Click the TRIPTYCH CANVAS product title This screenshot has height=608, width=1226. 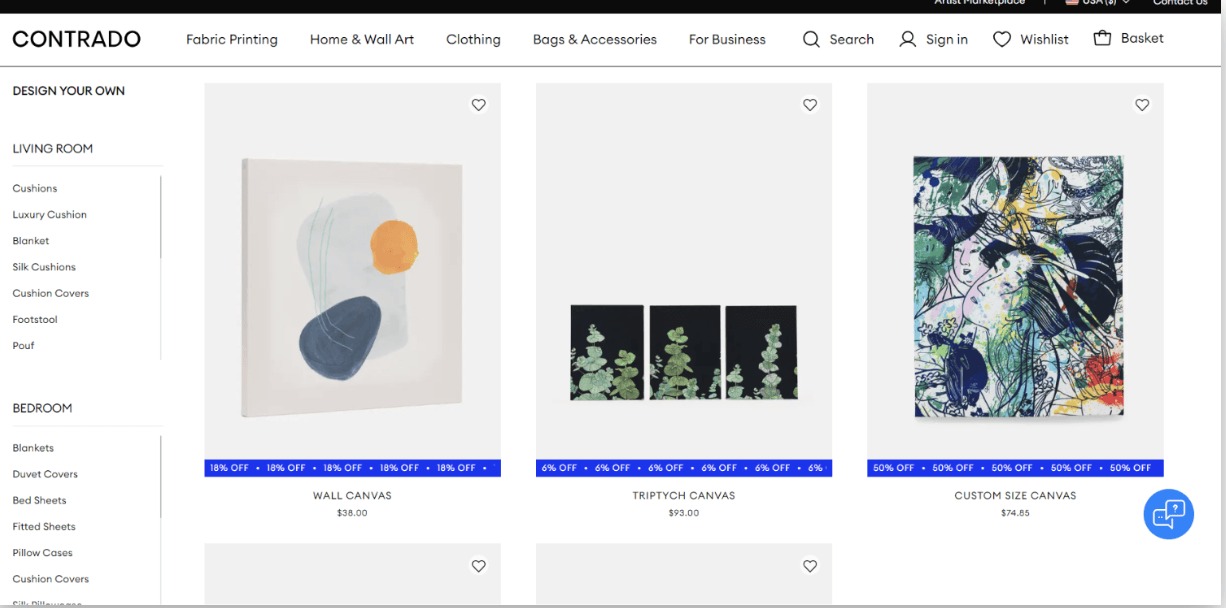(x=684, y=495)
